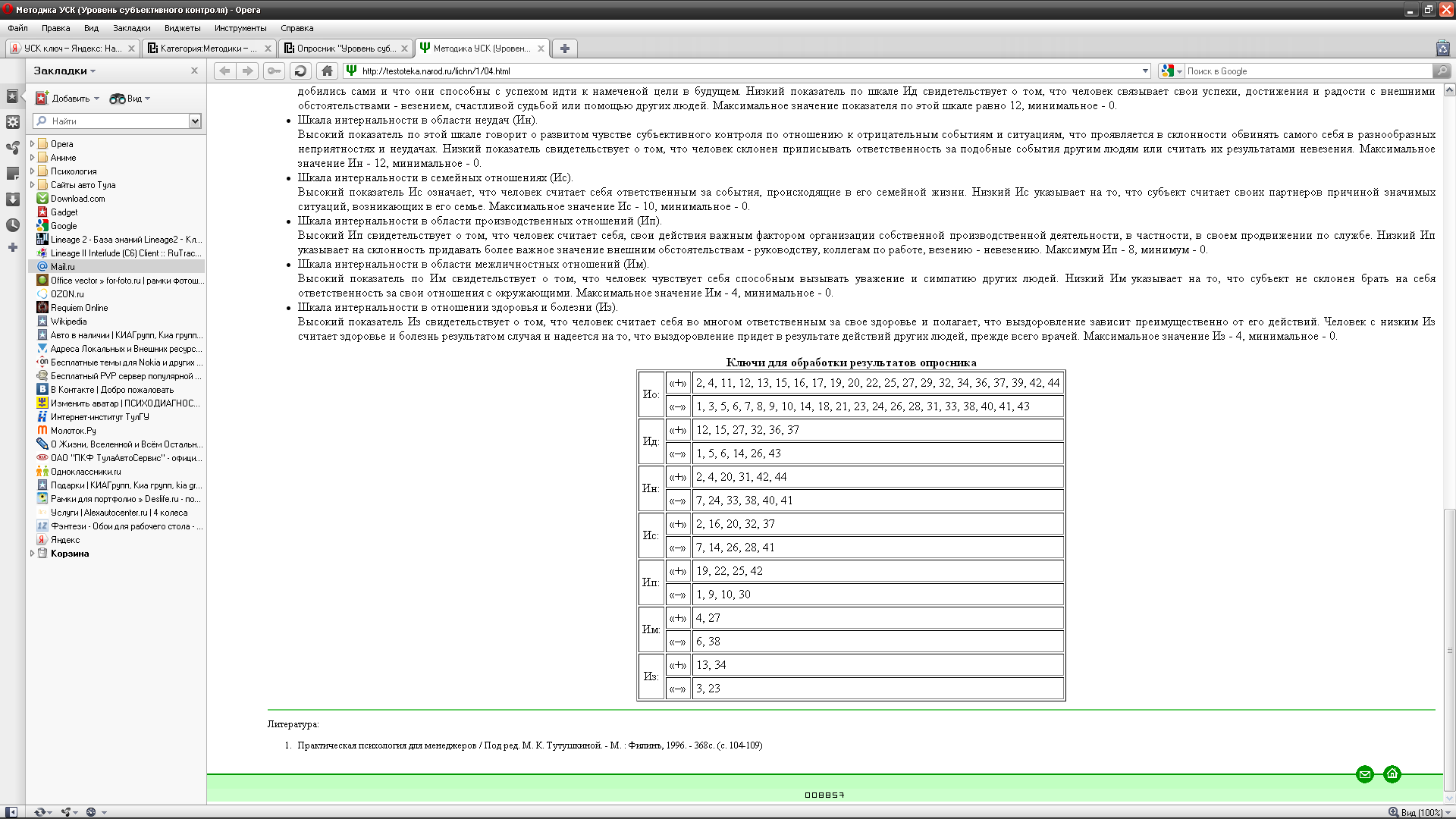The image size is (1456, 819).
Task: Click the Поиск в Google search field
Action: 1307,71
